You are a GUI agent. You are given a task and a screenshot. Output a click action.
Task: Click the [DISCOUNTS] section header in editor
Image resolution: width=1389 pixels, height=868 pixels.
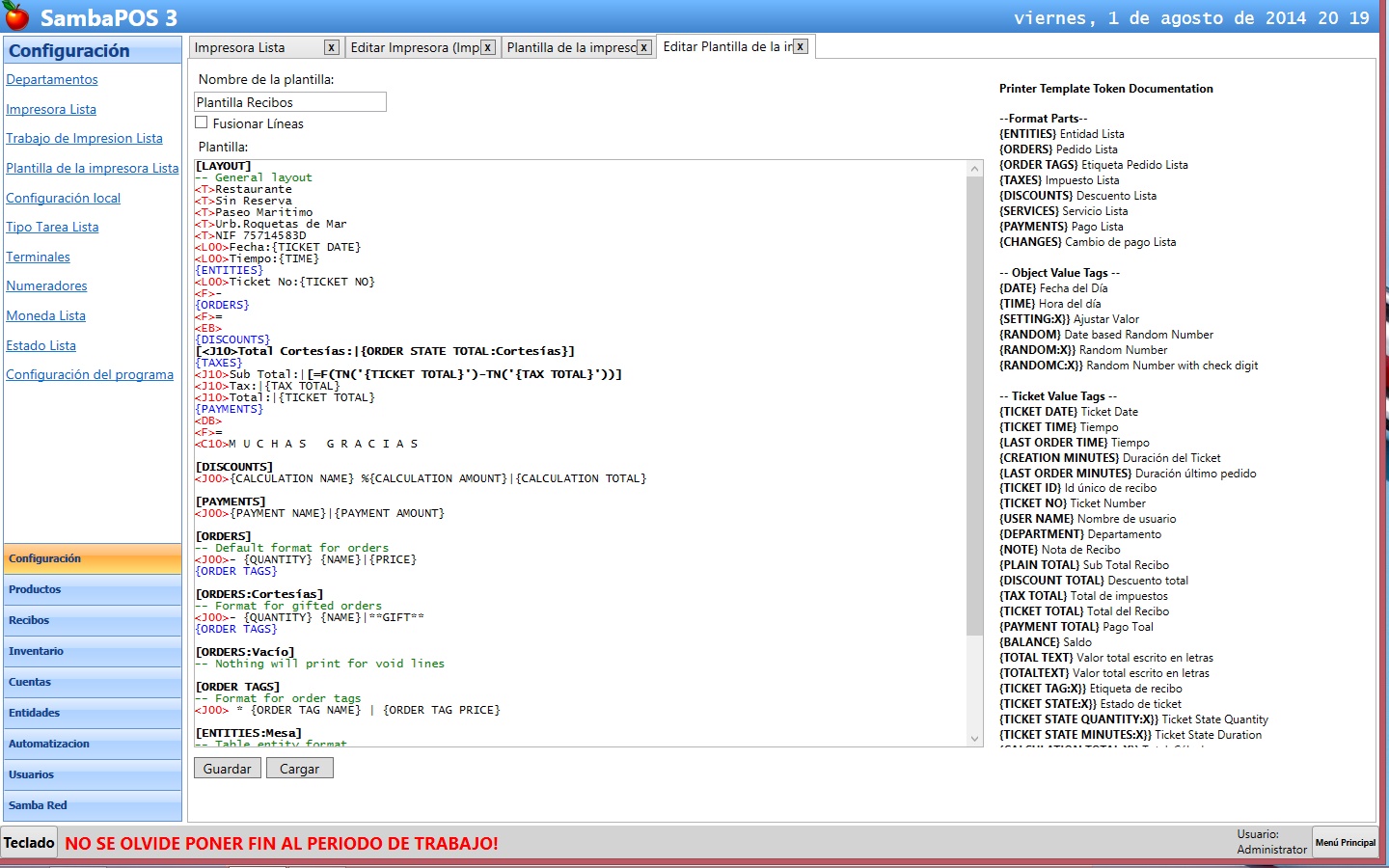tap(234, 467)
